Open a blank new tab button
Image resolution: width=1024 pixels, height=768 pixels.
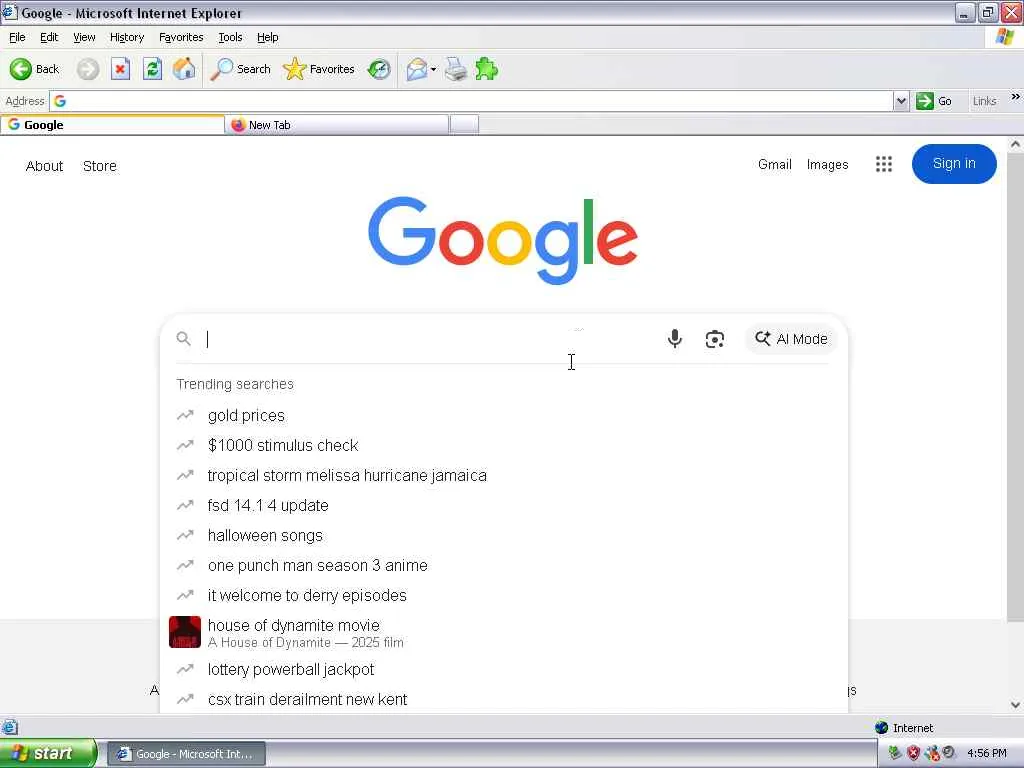(464, 124)
